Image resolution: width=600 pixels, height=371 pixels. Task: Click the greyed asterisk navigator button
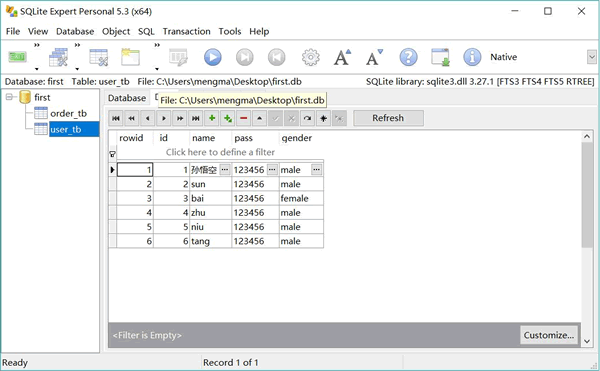tap(339, 118)
